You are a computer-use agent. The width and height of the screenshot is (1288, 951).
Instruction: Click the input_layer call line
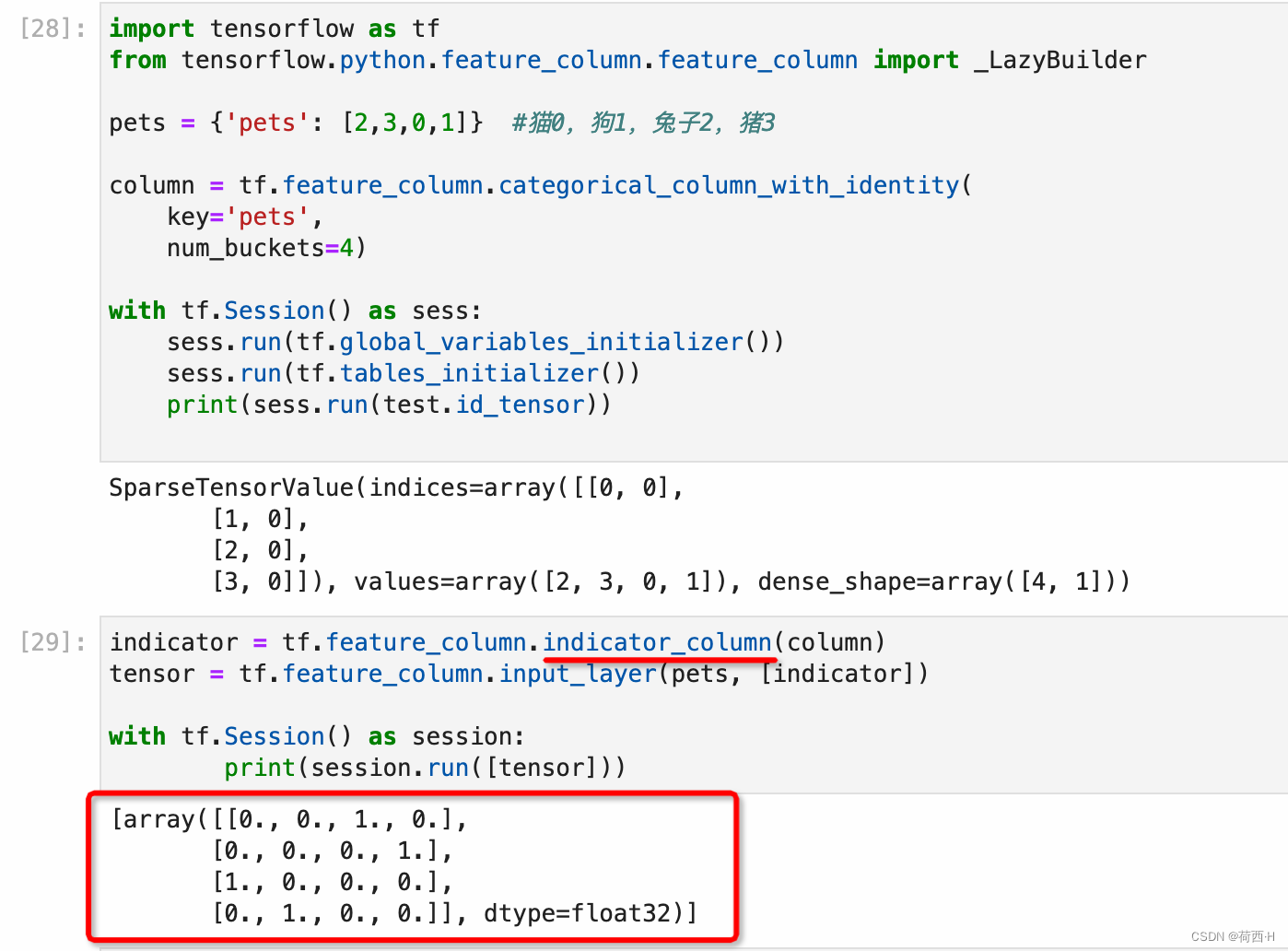tap(519, 674)
